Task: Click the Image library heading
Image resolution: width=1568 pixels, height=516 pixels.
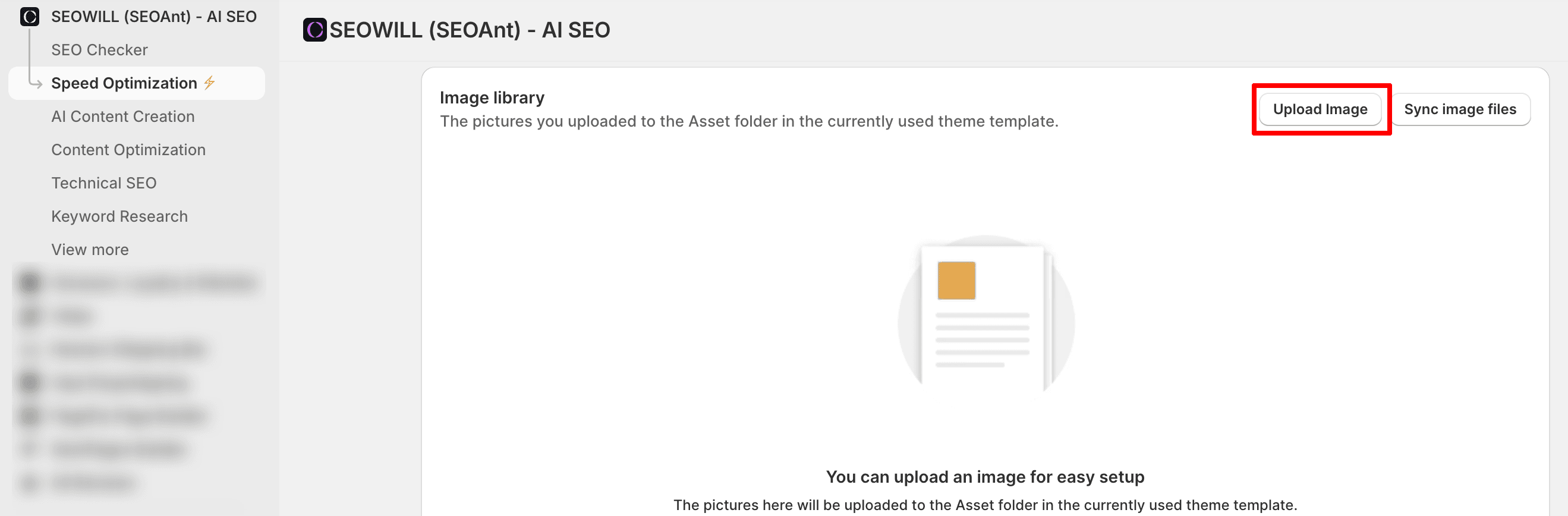Action: [x=492, y=97]
